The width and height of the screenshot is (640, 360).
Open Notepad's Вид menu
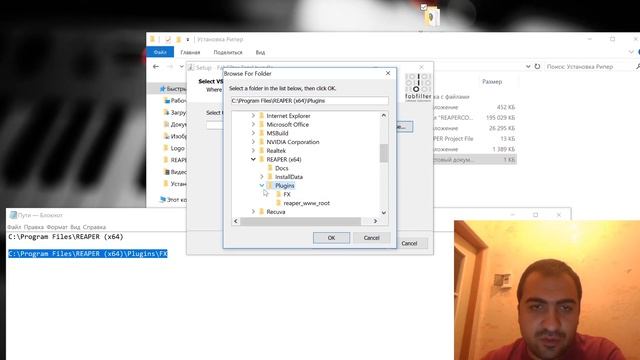[75, 227]
